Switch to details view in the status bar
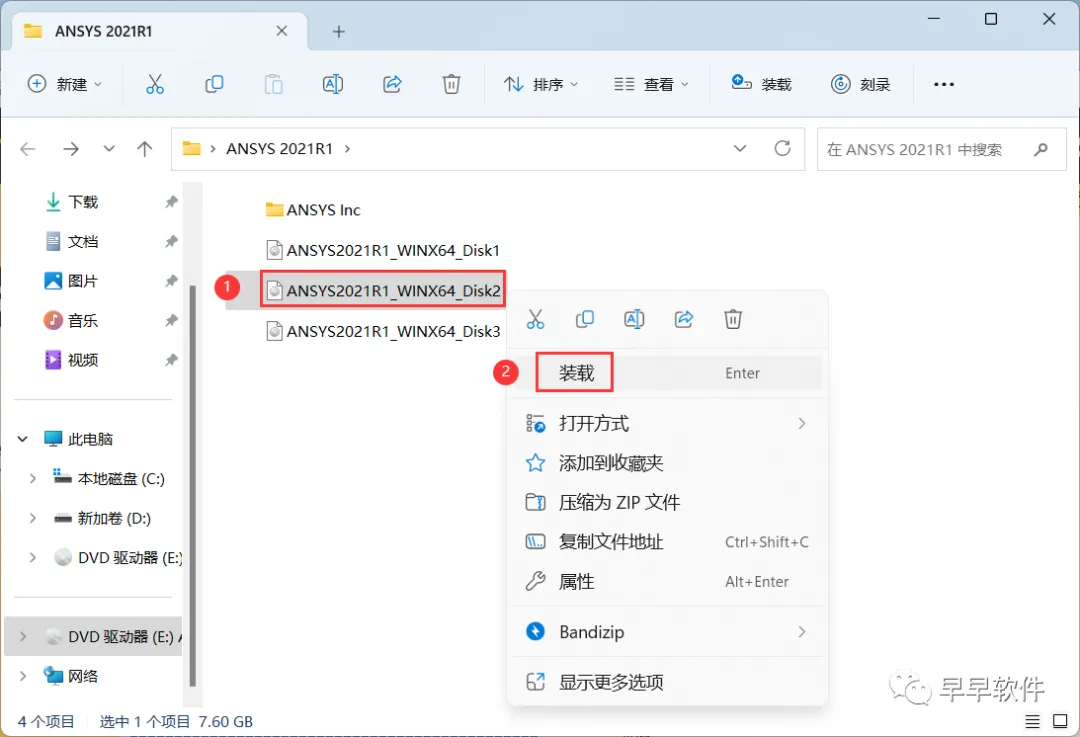Viewport: 1080px width, 737px height. (1032, 721)
